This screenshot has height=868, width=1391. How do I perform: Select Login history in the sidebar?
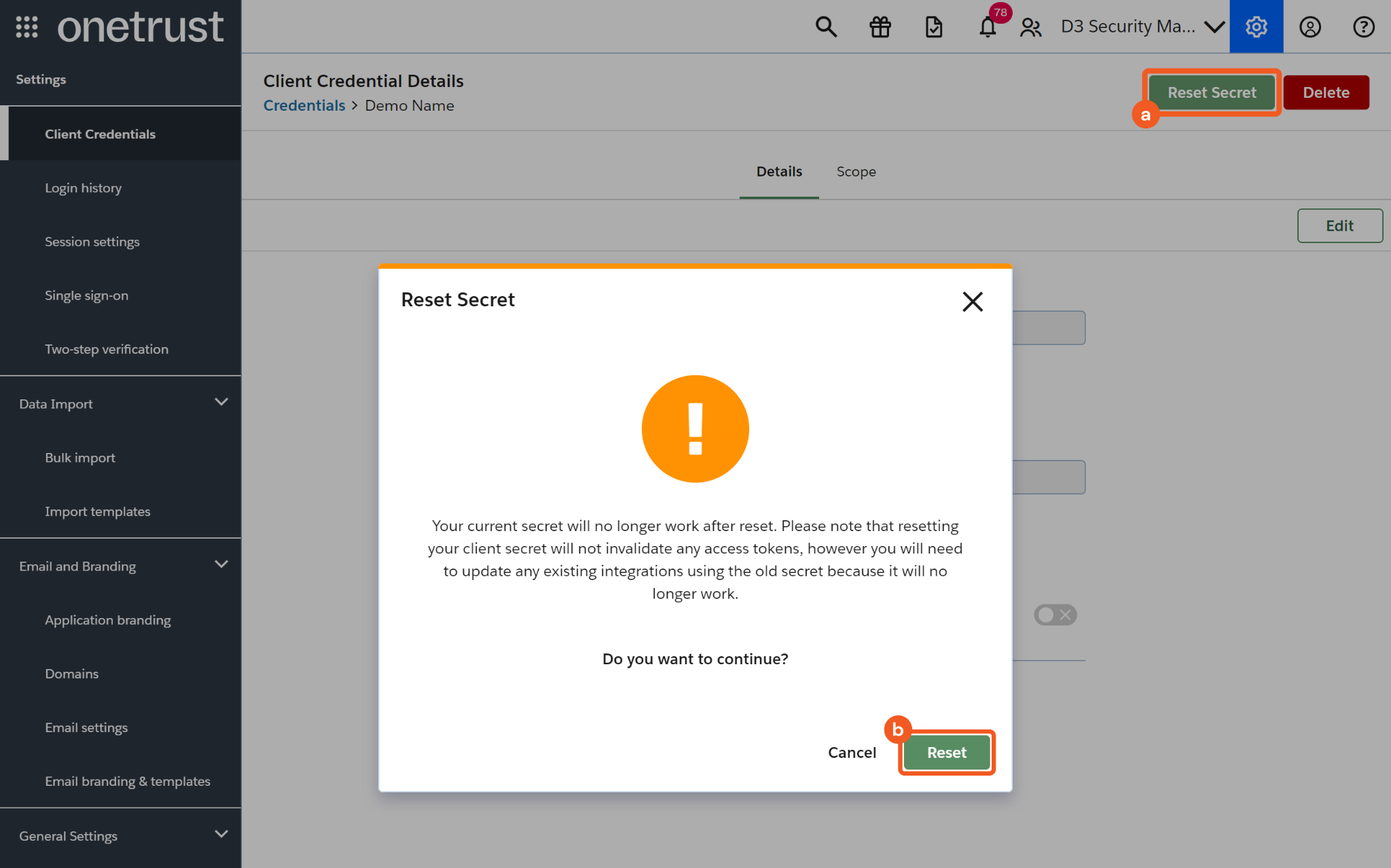[x=83, y=188]
